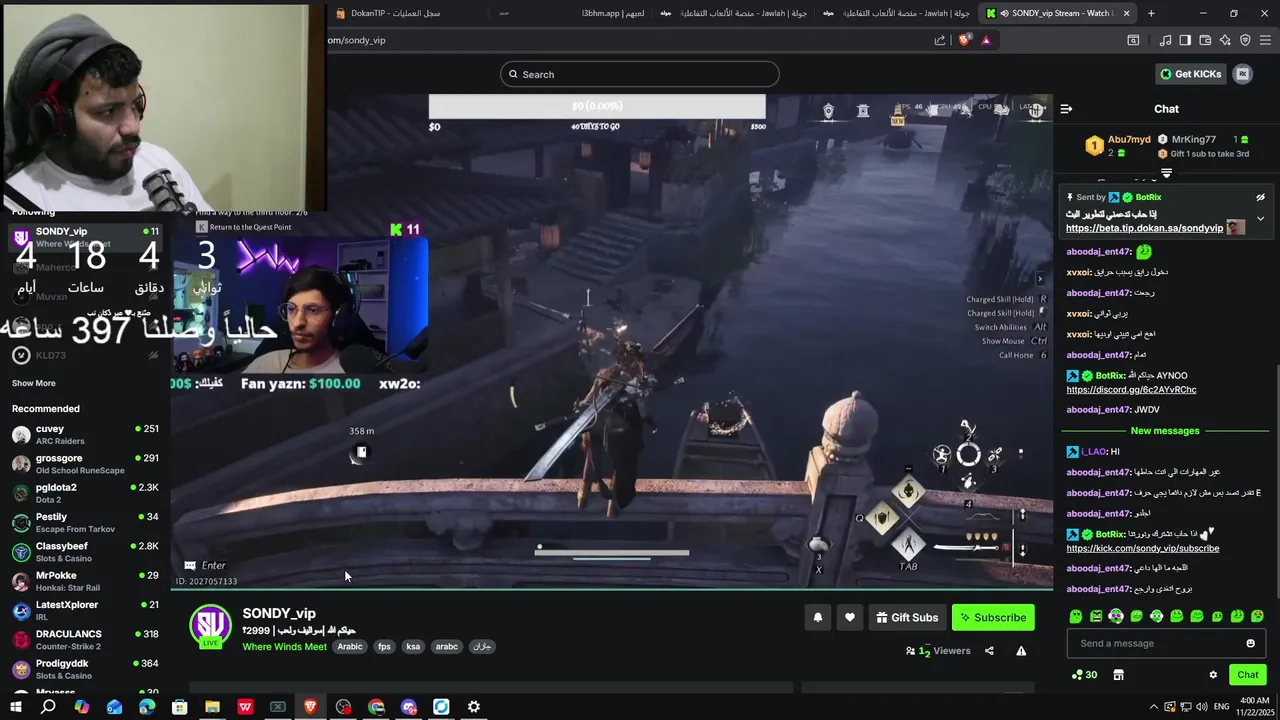
Task: Click the address bar share icon
Action: pyautogui.click(x=940, y=40)
